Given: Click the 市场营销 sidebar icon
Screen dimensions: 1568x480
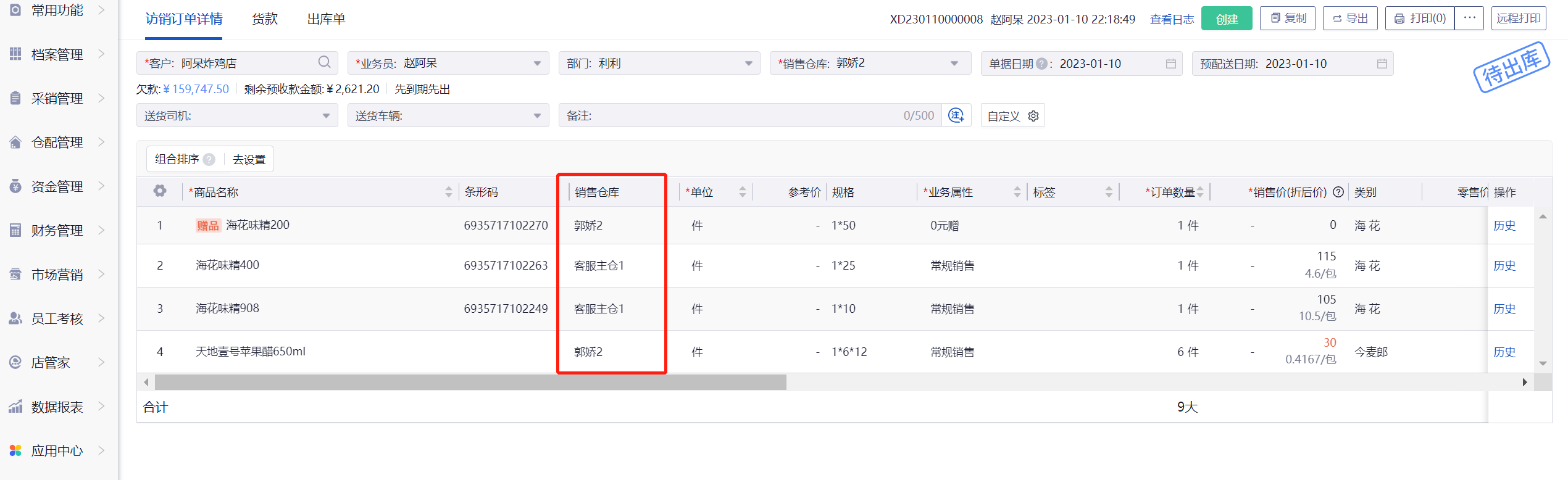Looking at the screenshot, I should tap(15, 275).
